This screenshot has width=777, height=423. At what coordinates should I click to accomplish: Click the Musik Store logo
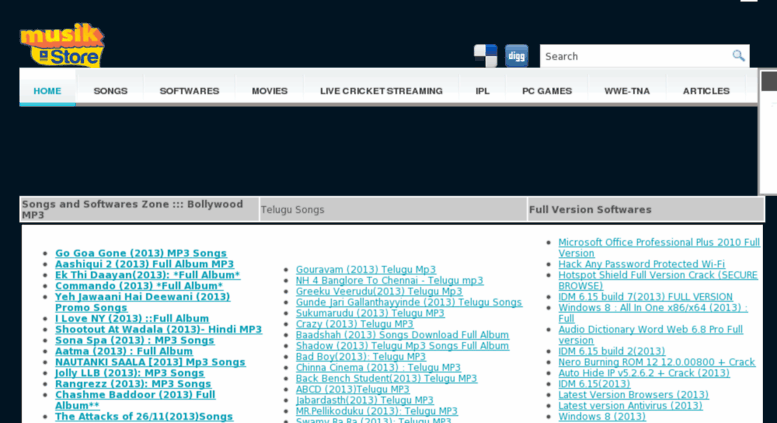coord(61,44)
